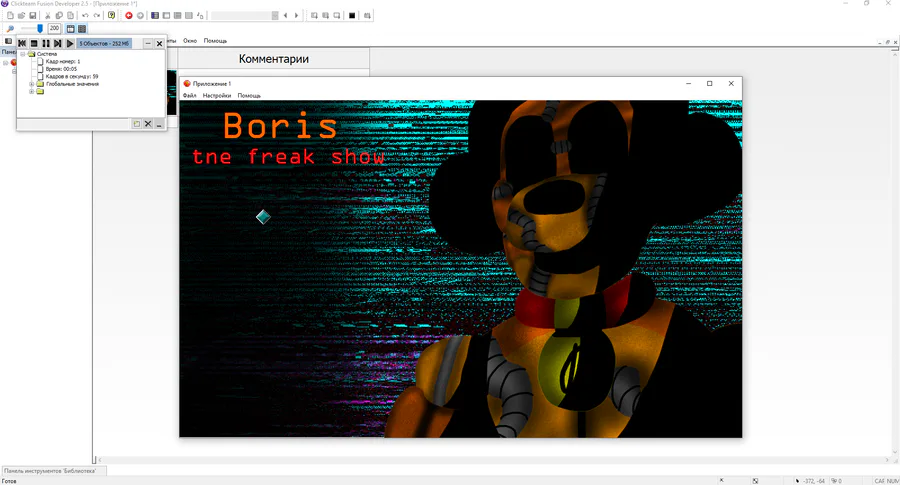Adjust the zoom slider handle
The image size is (900, 485).
(40, 28)
